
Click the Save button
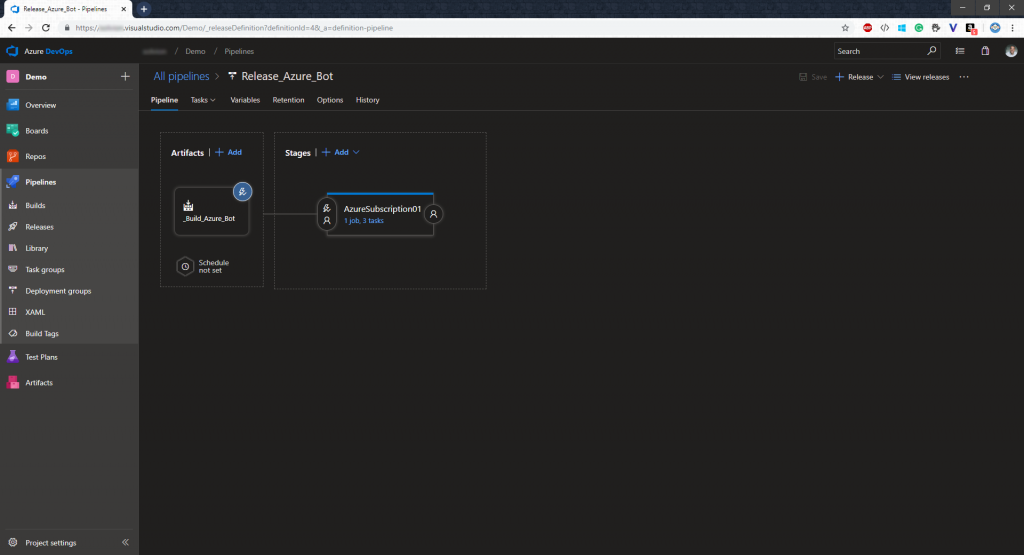813,77
